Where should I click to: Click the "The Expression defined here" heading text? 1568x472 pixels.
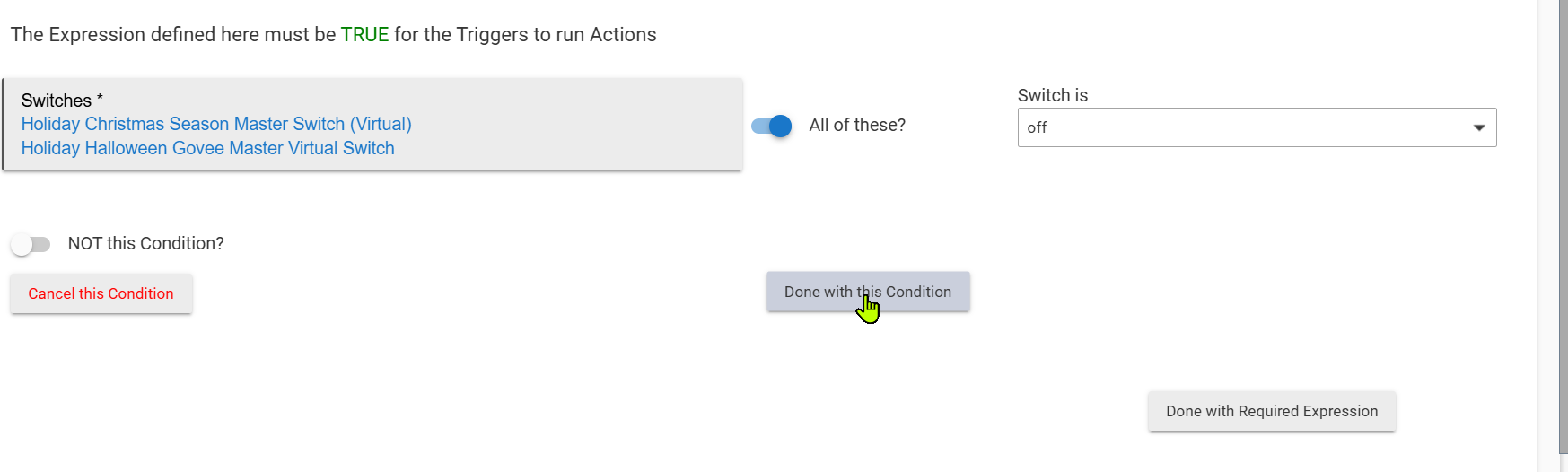tap(135, 35)
